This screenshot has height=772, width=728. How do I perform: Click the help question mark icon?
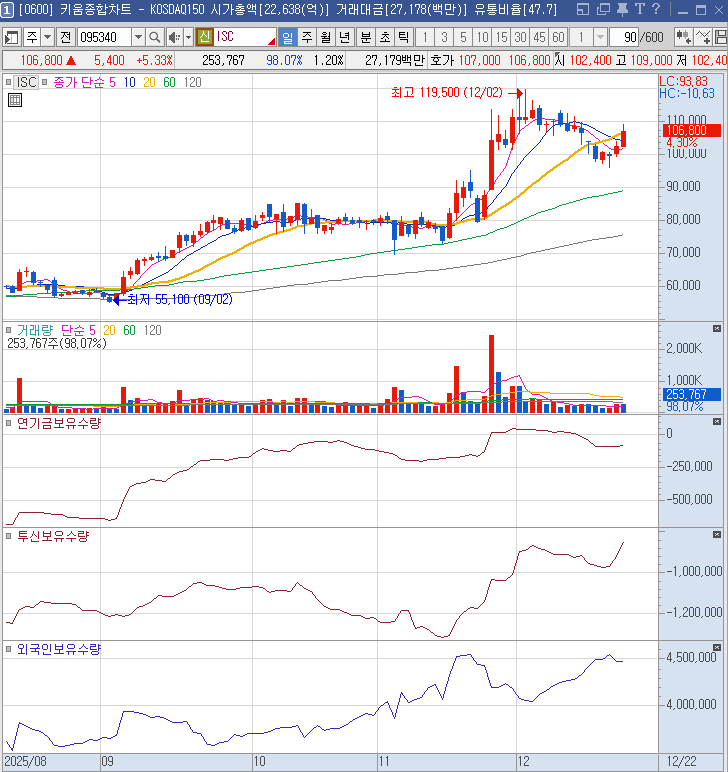point(655,9)
